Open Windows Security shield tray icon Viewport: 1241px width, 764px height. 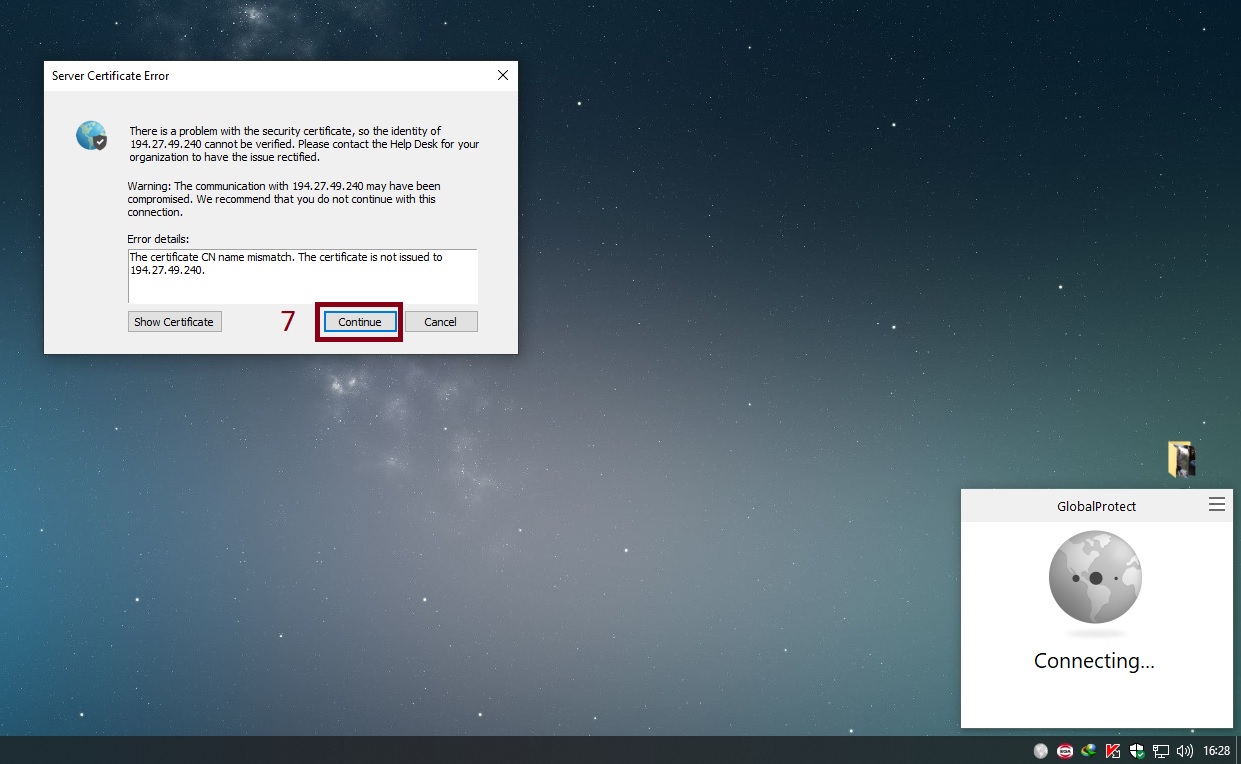tap(1137, 750)
